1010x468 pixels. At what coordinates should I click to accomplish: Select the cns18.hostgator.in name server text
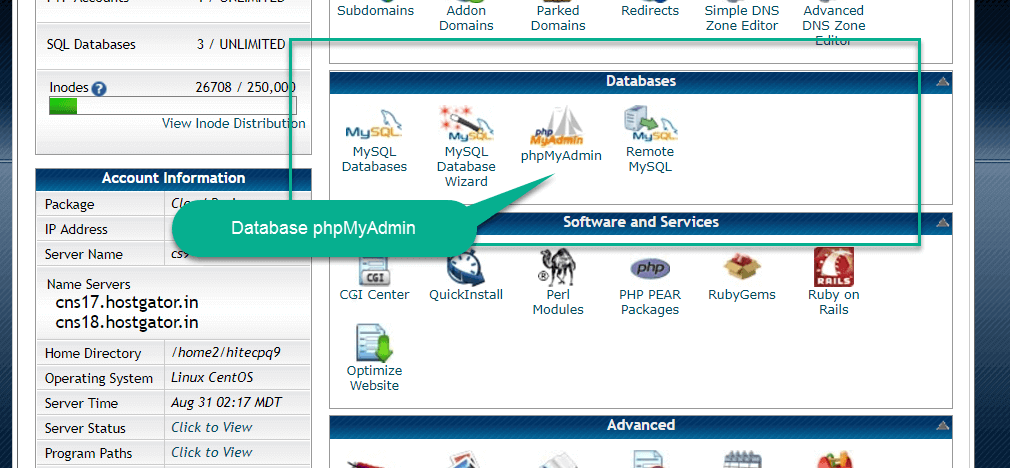click(127, 323)
